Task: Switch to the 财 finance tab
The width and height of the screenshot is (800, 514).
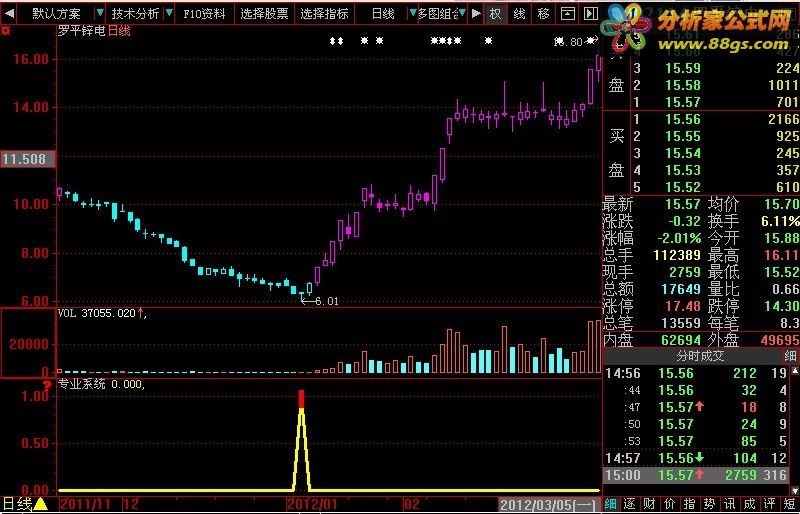Action: pos(649,504)
